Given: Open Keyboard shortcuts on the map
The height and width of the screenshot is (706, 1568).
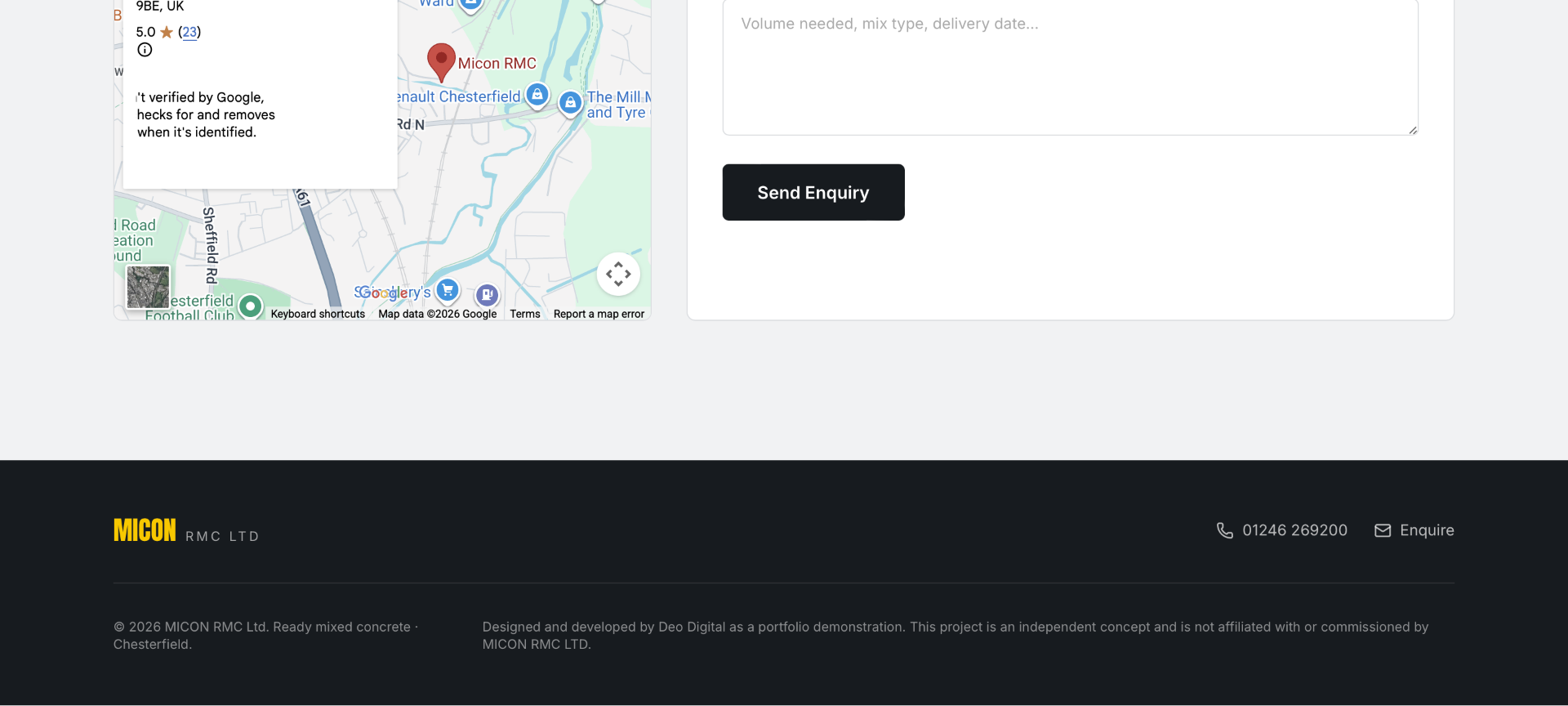Looking at the screenshot, I should coord(318,314).
